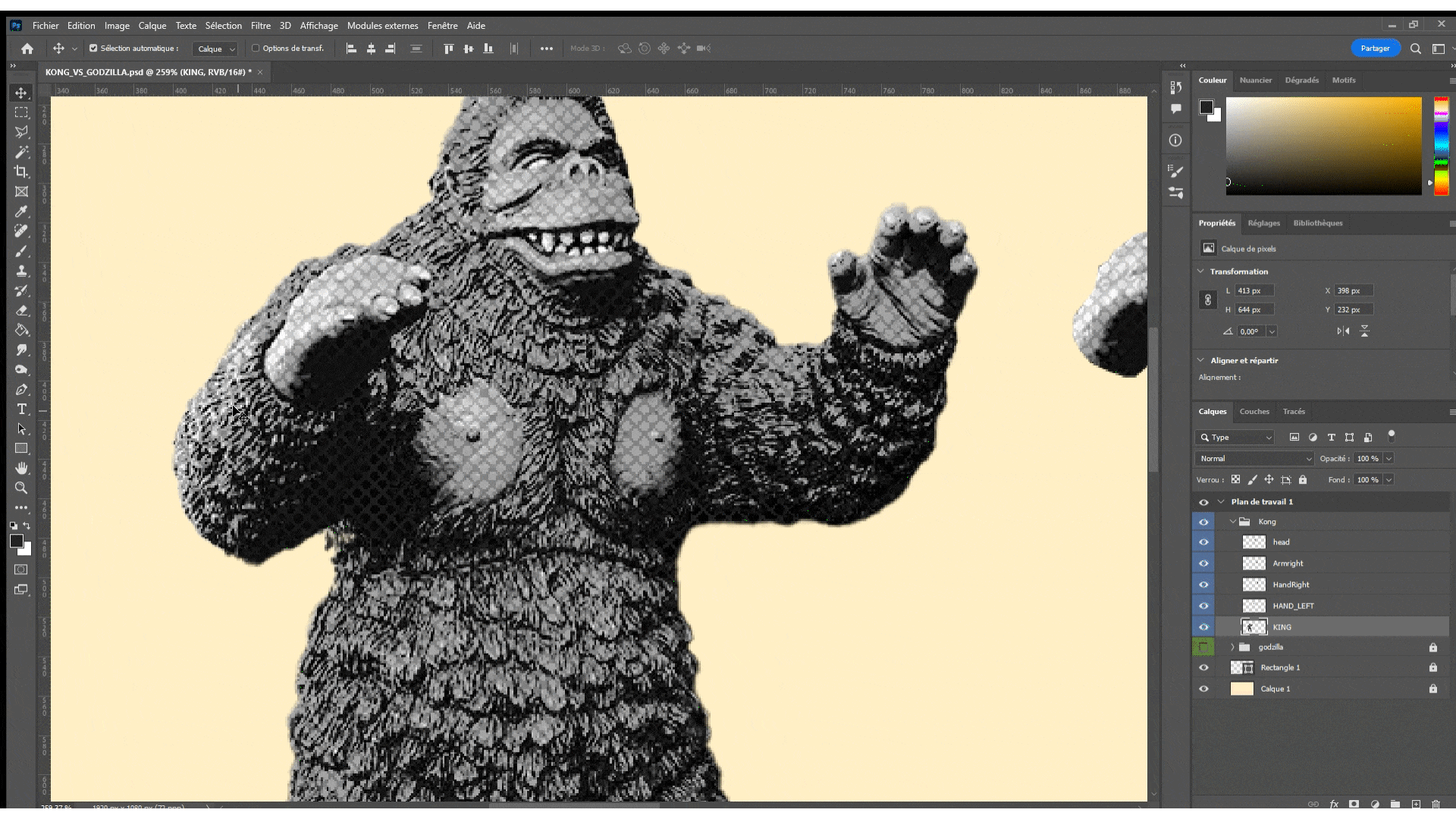Select the Magic Wand tool
1456x819 pixels.
[x=21, y=152]
